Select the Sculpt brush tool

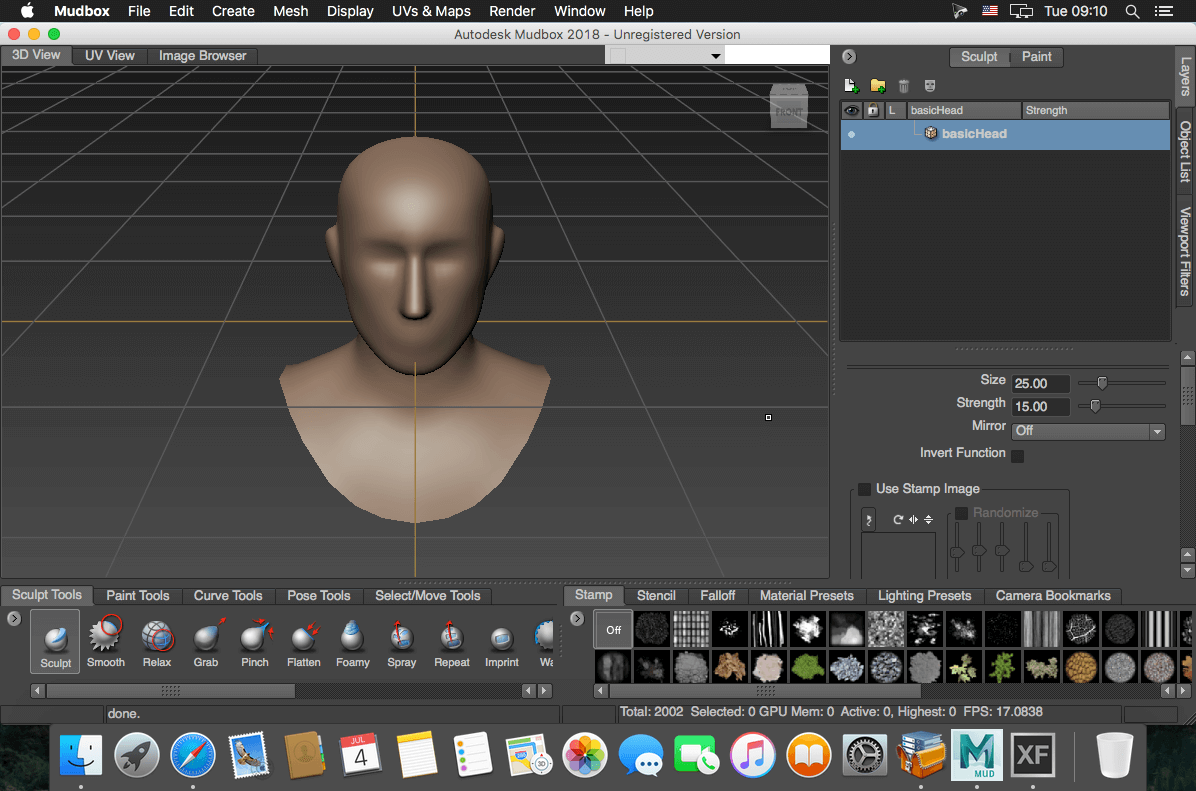[x=55, y=641]
